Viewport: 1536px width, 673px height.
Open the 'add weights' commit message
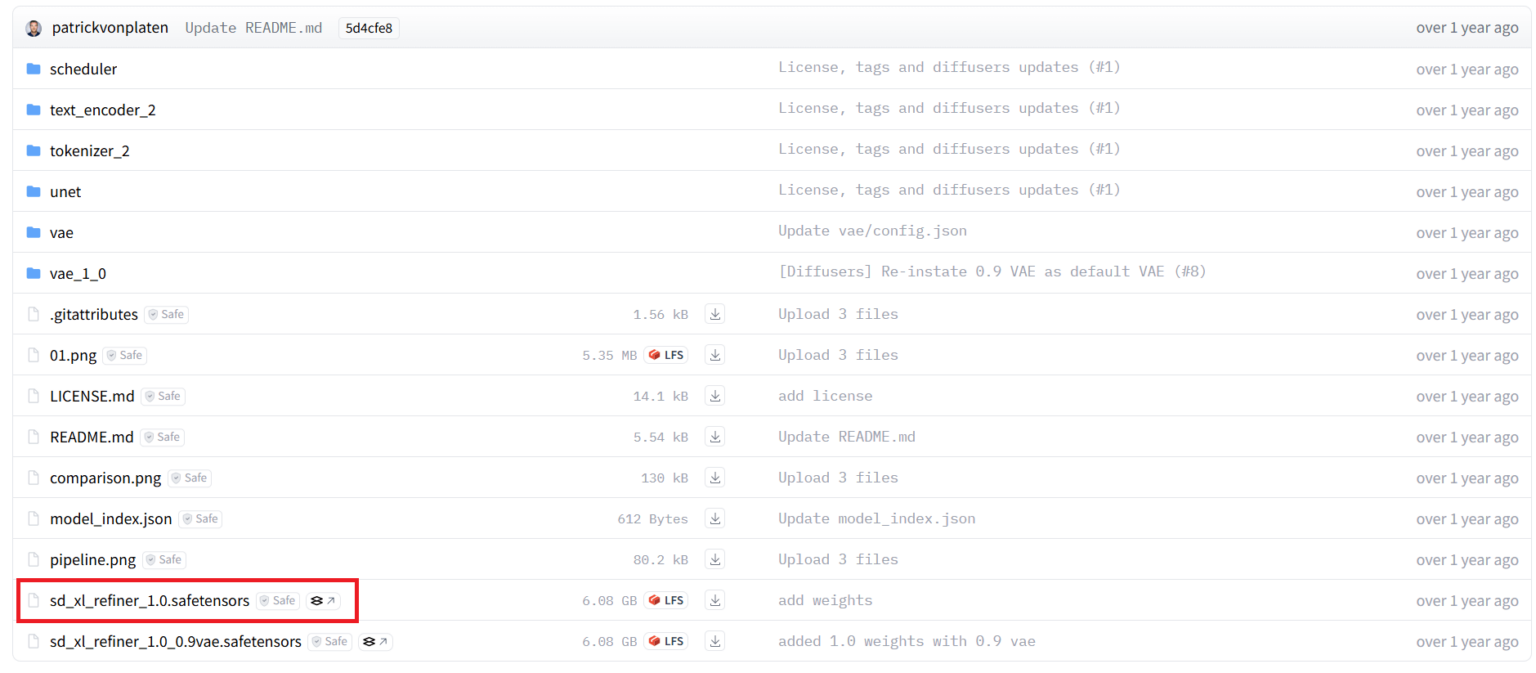824,600
